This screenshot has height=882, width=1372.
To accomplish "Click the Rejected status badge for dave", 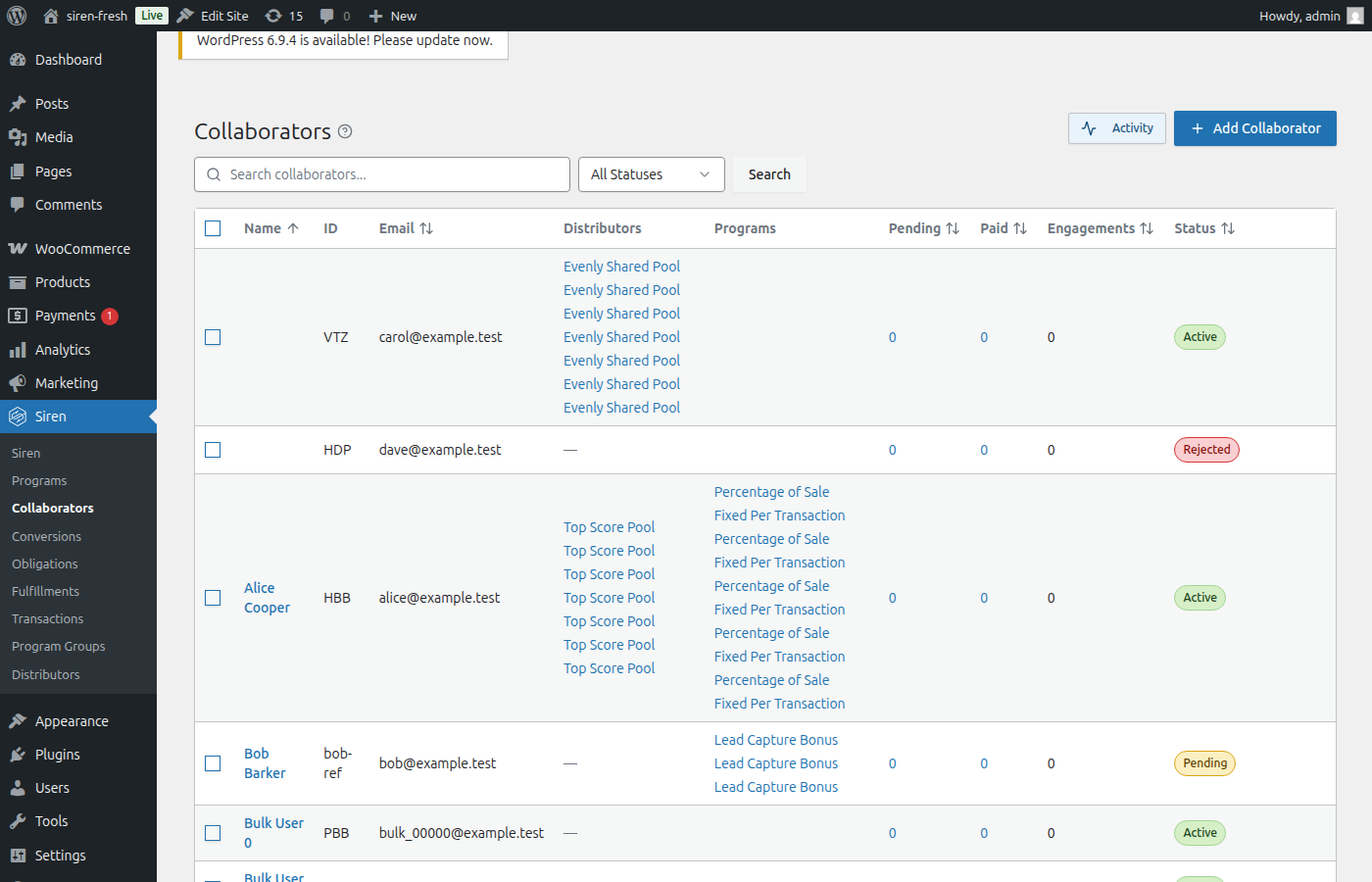I will [1206, 450].
